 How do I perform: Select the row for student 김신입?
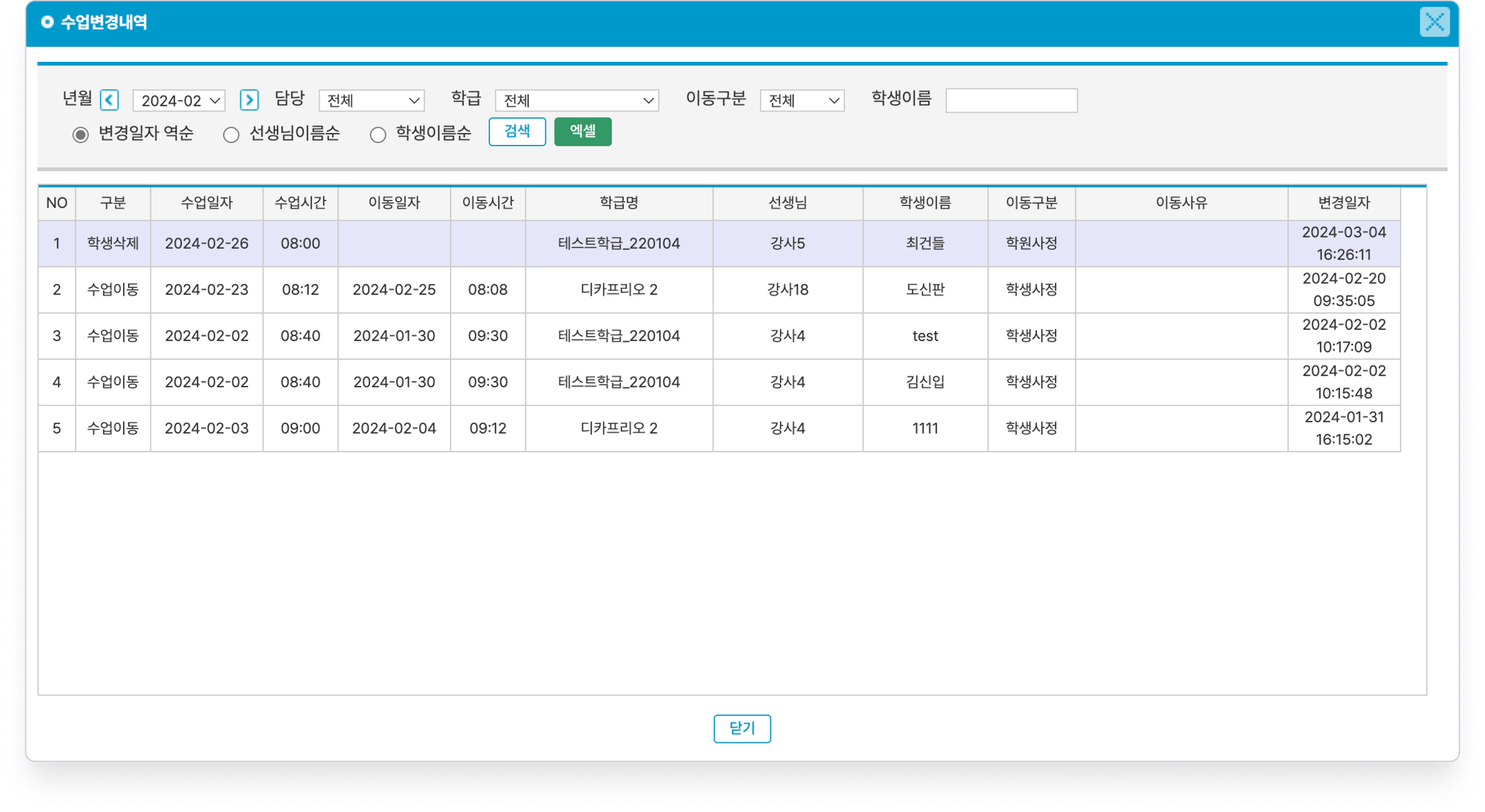tap(925, 382)
